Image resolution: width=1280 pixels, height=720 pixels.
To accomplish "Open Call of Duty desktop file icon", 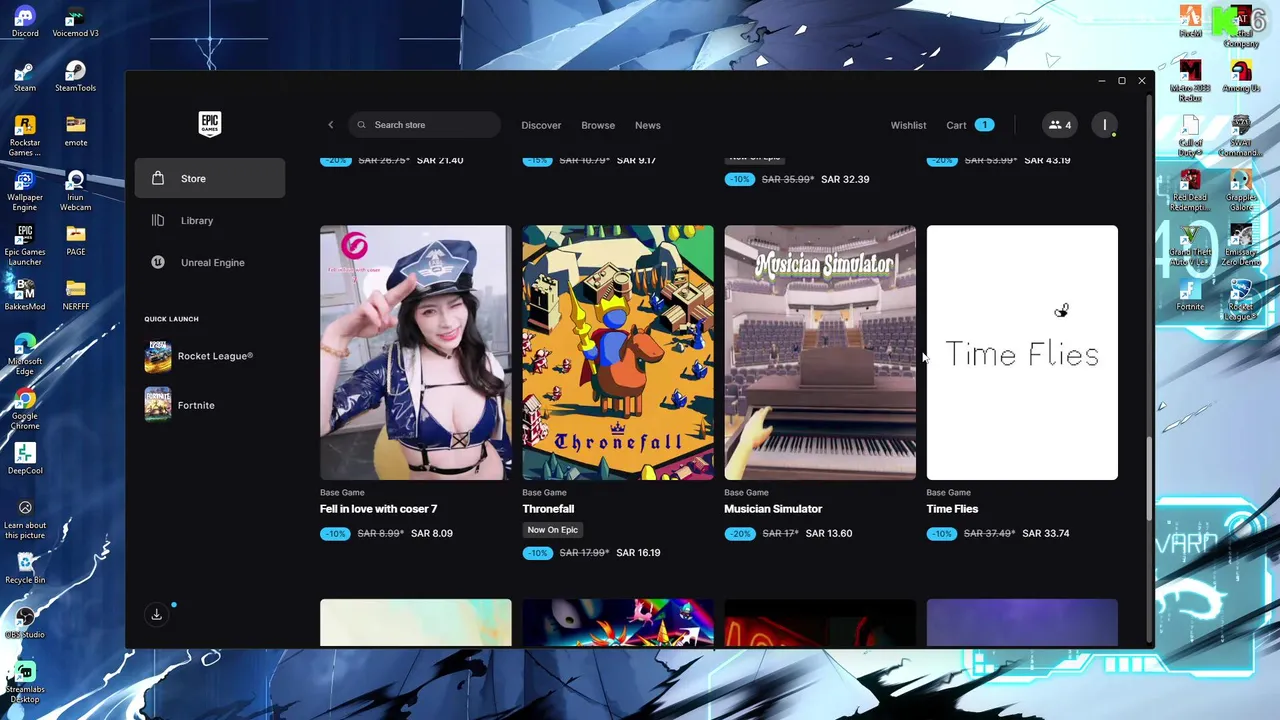I will [x=1190, y=136].
